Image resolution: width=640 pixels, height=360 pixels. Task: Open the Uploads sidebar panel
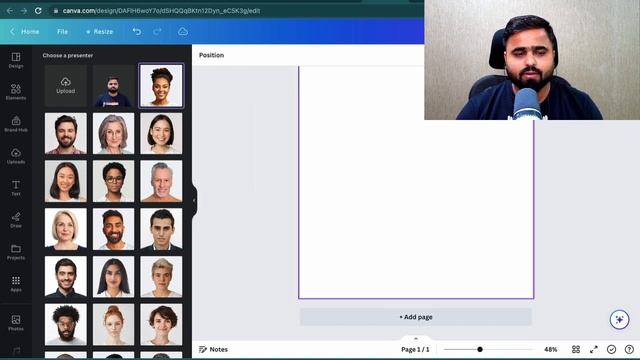tap(16, 156)
